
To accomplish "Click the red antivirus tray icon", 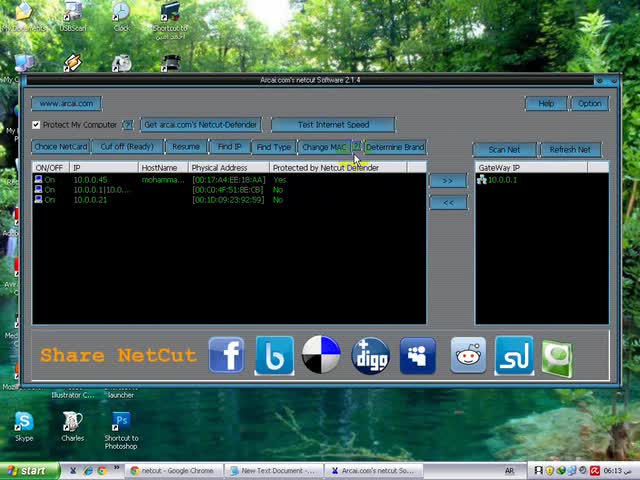I will [x=595, y=471].
